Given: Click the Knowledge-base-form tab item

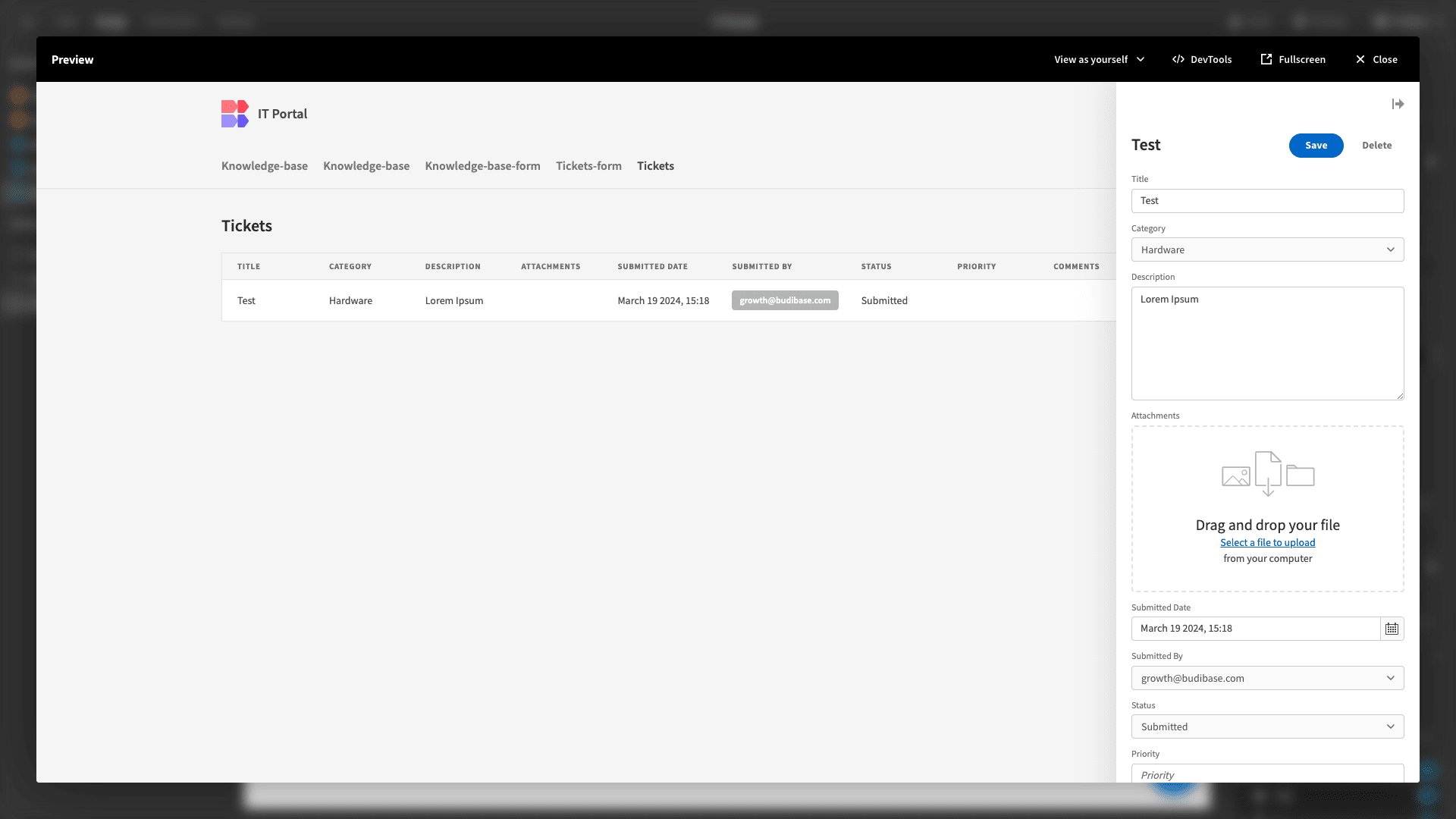Looking at the screenshot, I should click(482, 165).
